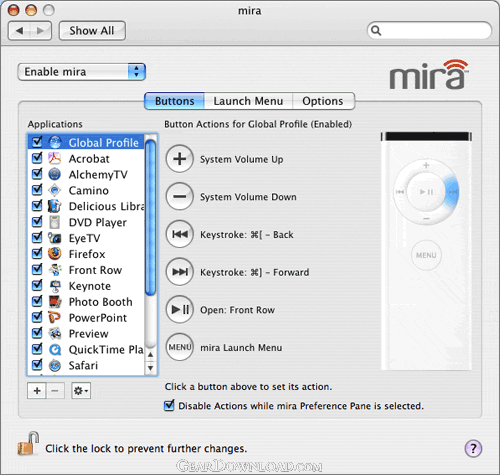The width and height of the screenshot is (500, 475).
Task: Click the scroll-down arrow in Applications list
Action: [x=151, y=368]
